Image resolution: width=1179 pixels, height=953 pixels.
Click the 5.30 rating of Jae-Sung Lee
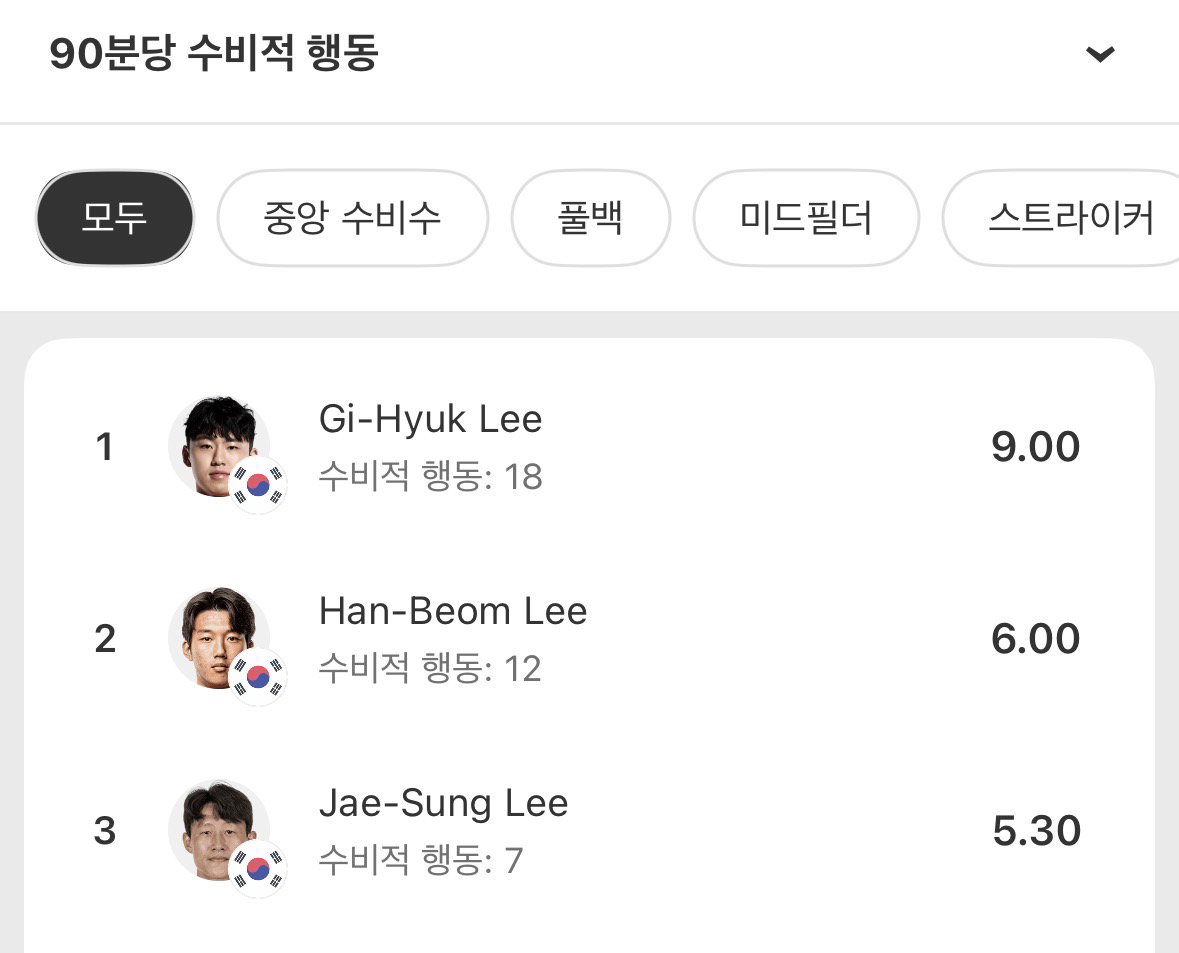click(1036, 830)
